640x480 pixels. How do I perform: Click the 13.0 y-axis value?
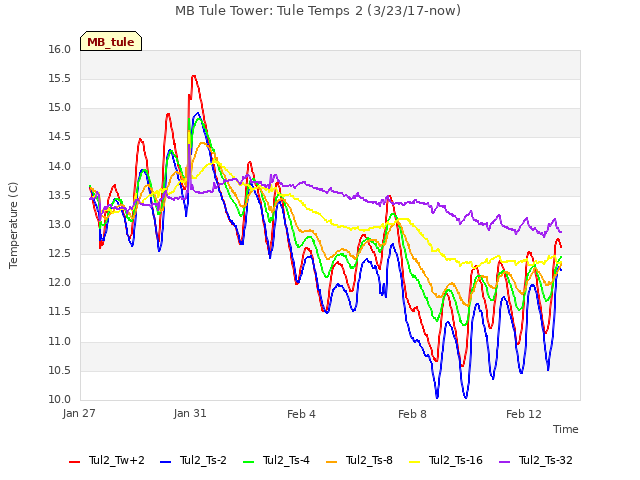click(x=60, y=224)
